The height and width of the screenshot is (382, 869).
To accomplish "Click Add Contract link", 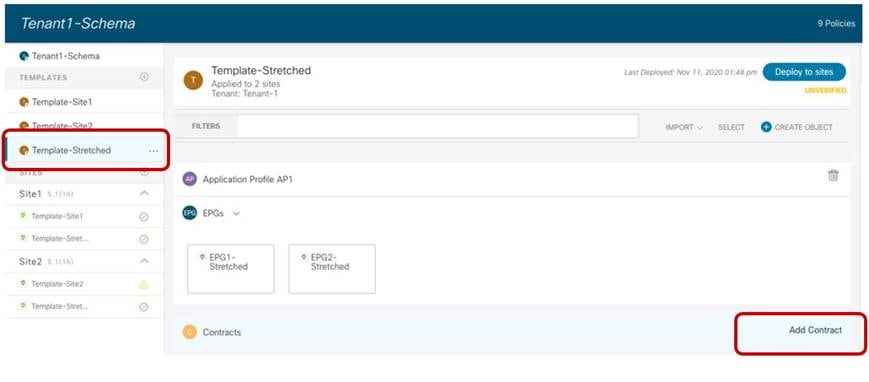I will (815, 330).
